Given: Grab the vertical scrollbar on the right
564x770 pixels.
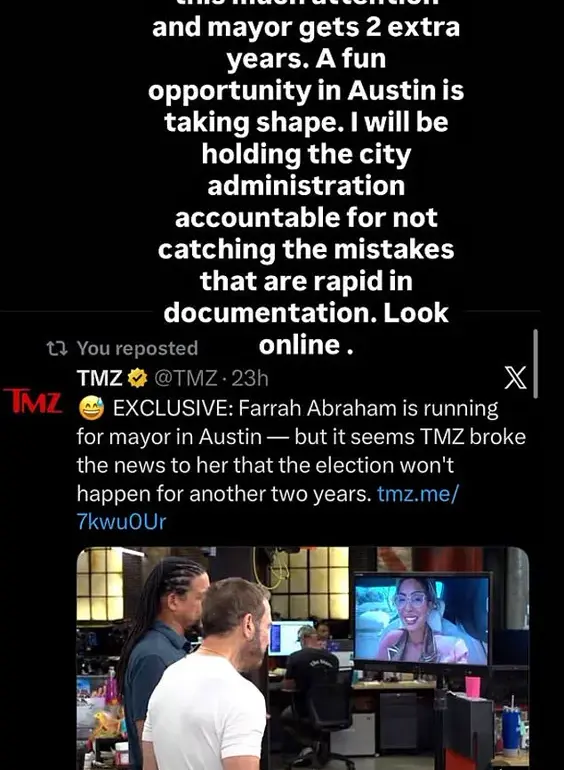Looking at the screenshot, I should (535, 363).
